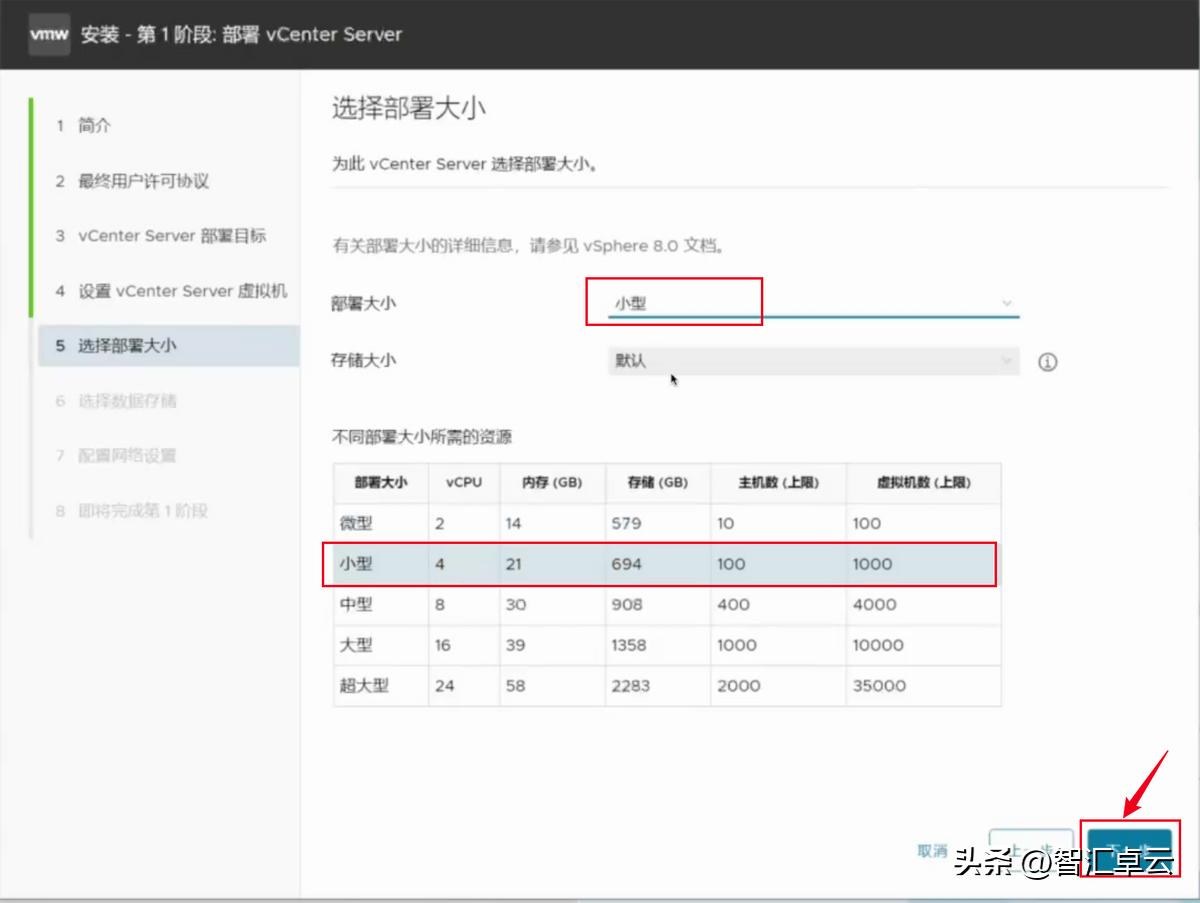The width and height of the screenshot is (1200, 903).
Task: Click memory value 14 in 微型 row
Action: point(514,523)
